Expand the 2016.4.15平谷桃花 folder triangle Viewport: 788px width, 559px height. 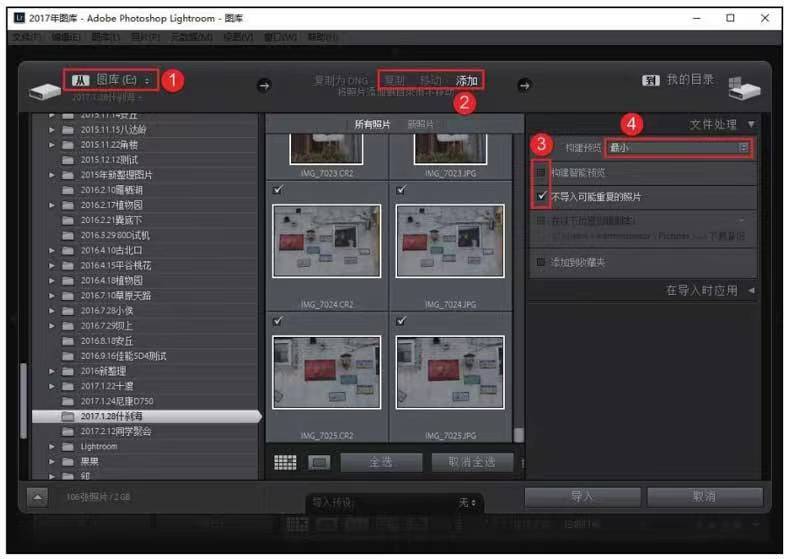tap(52, 265)
